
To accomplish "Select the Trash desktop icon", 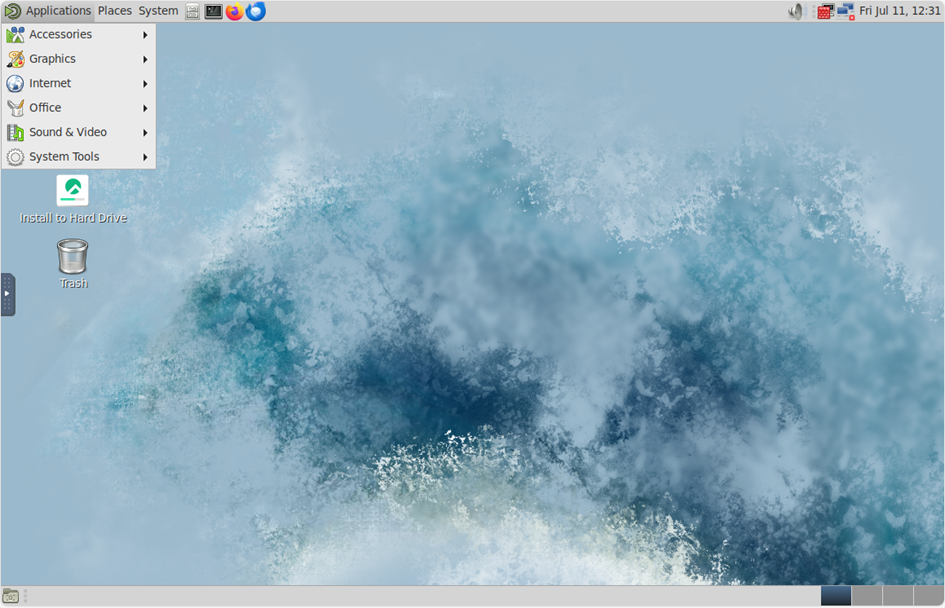I will coord(73,264).
